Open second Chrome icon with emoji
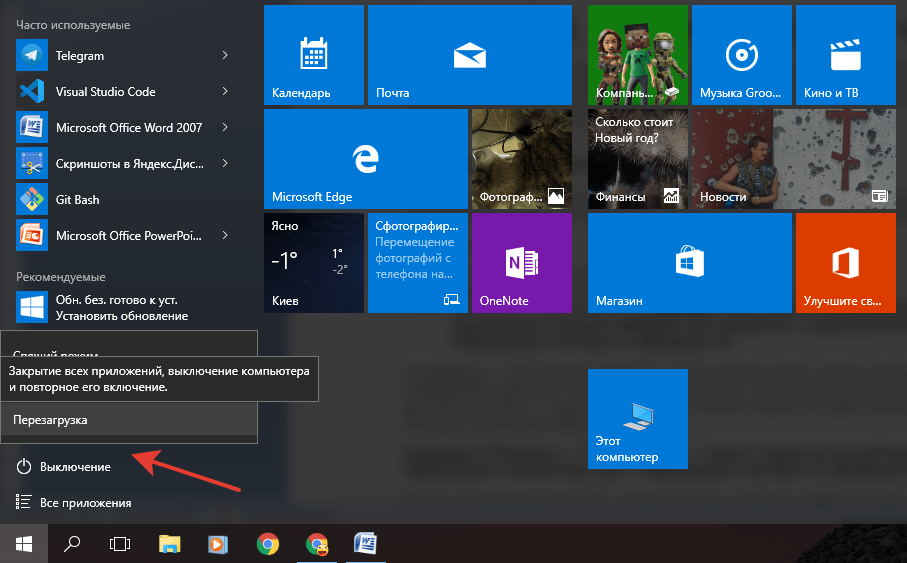907x563 pixels. tap(316, 544)
